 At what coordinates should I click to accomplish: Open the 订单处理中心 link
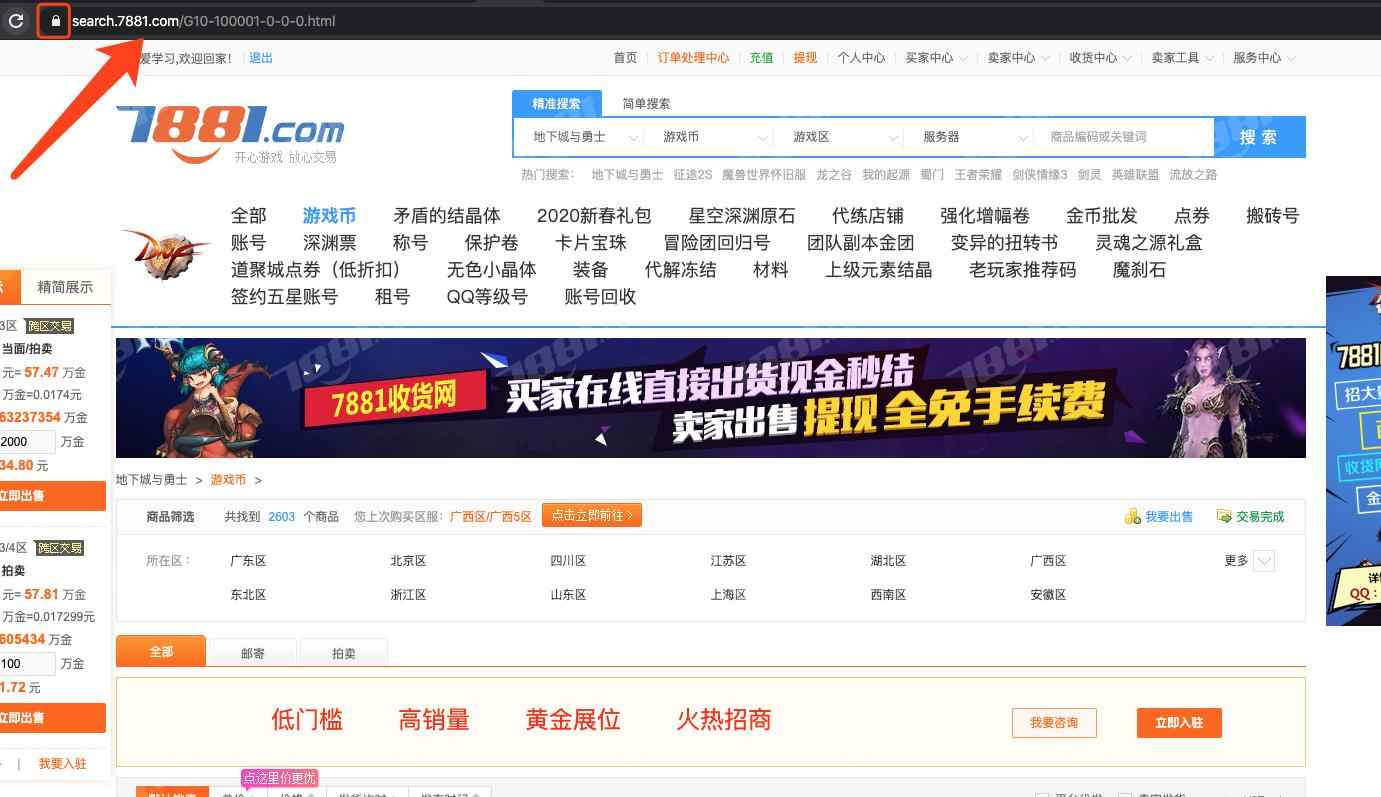[x=693, y=58]
